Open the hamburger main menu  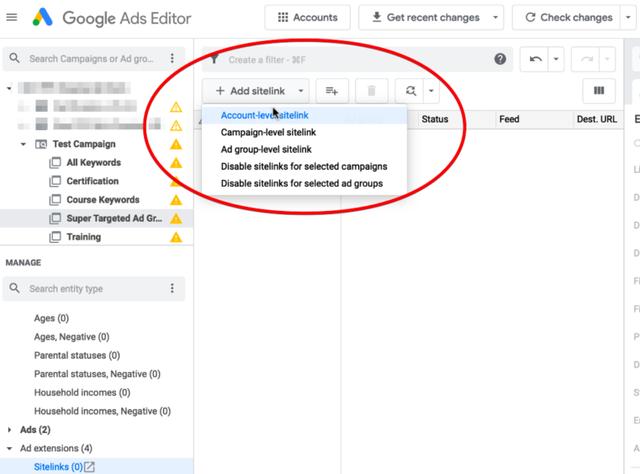click(12, 18)
